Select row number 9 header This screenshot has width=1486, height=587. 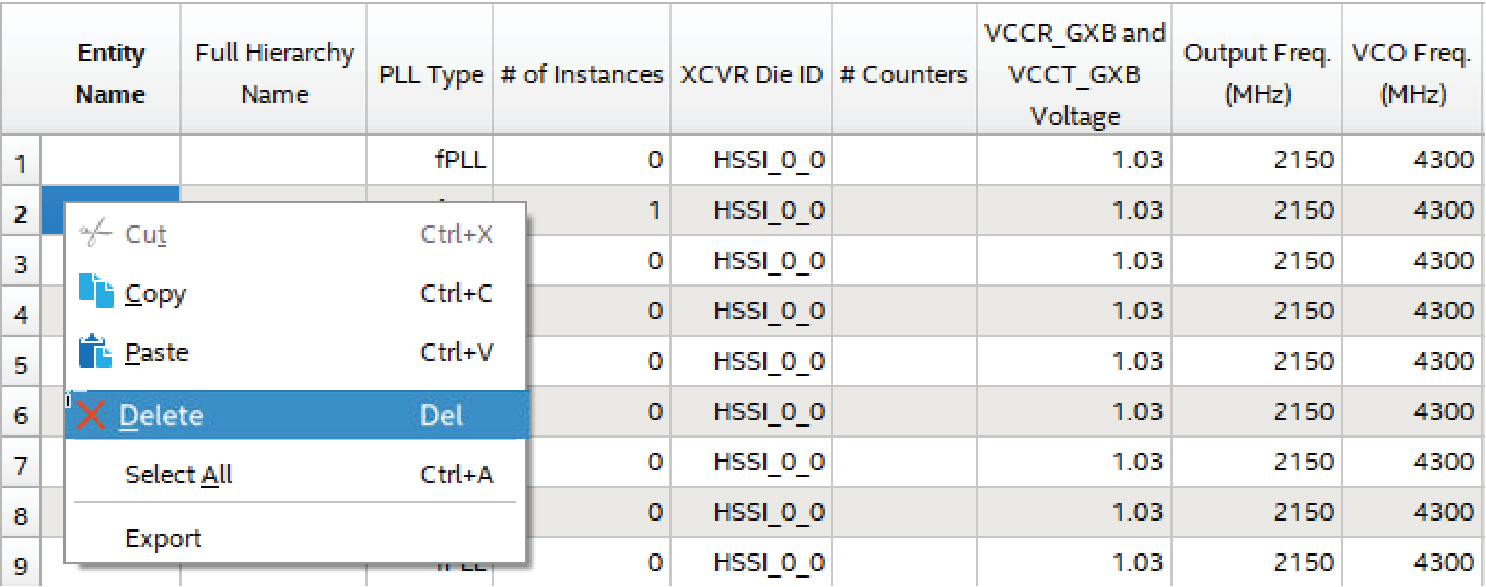point(21,564)
